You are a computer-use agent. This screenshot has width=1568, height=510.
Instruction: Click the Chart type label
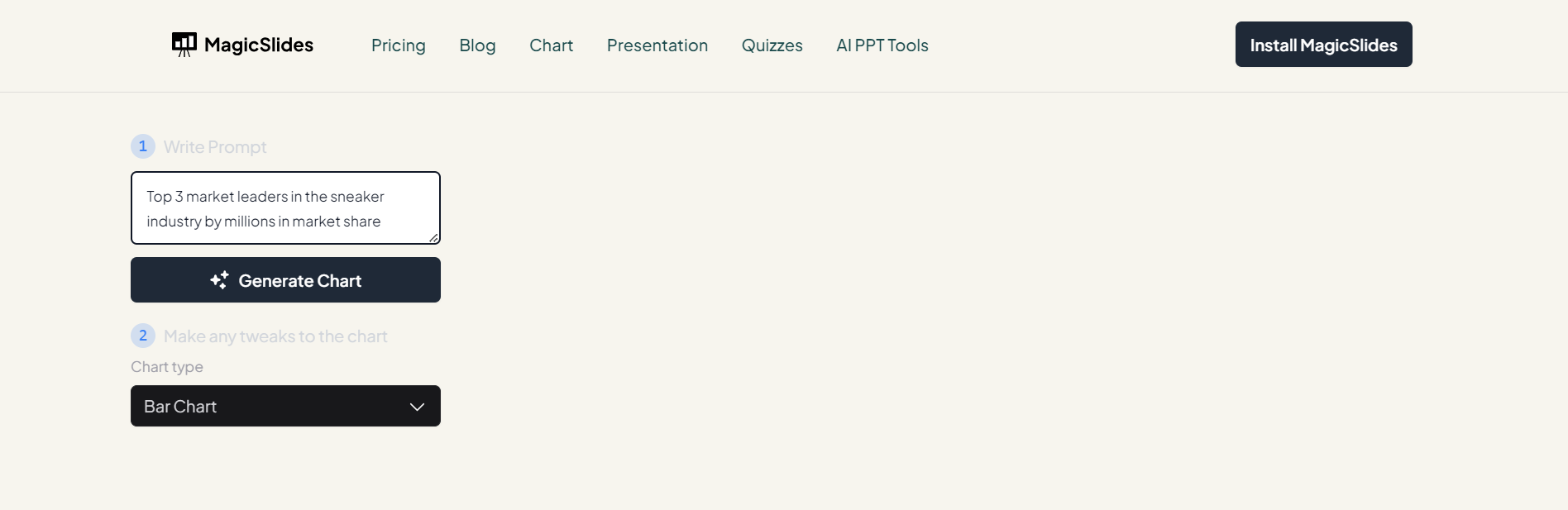tap(167, 367)
